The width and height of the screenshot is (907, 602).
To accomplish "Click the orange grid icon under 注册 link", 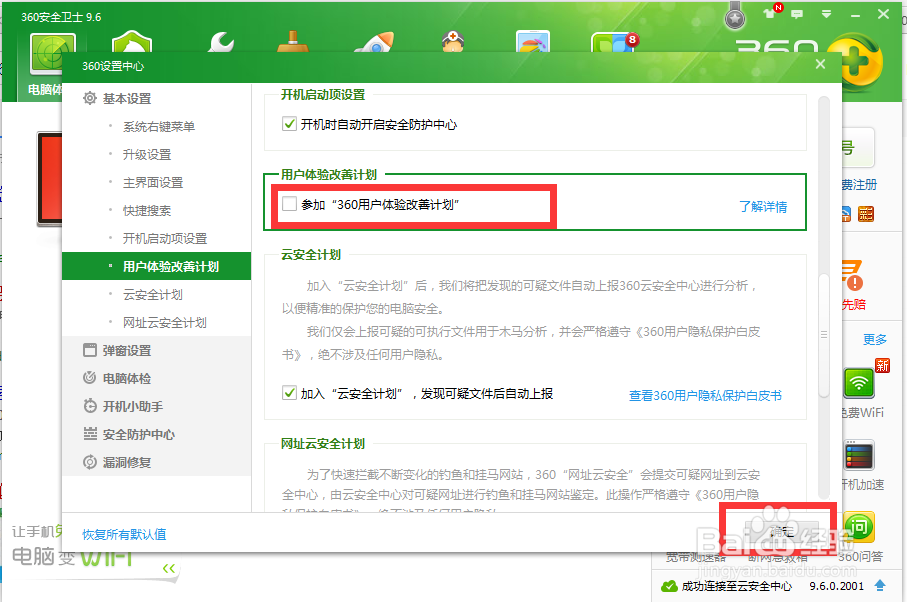I will [866, 214].
